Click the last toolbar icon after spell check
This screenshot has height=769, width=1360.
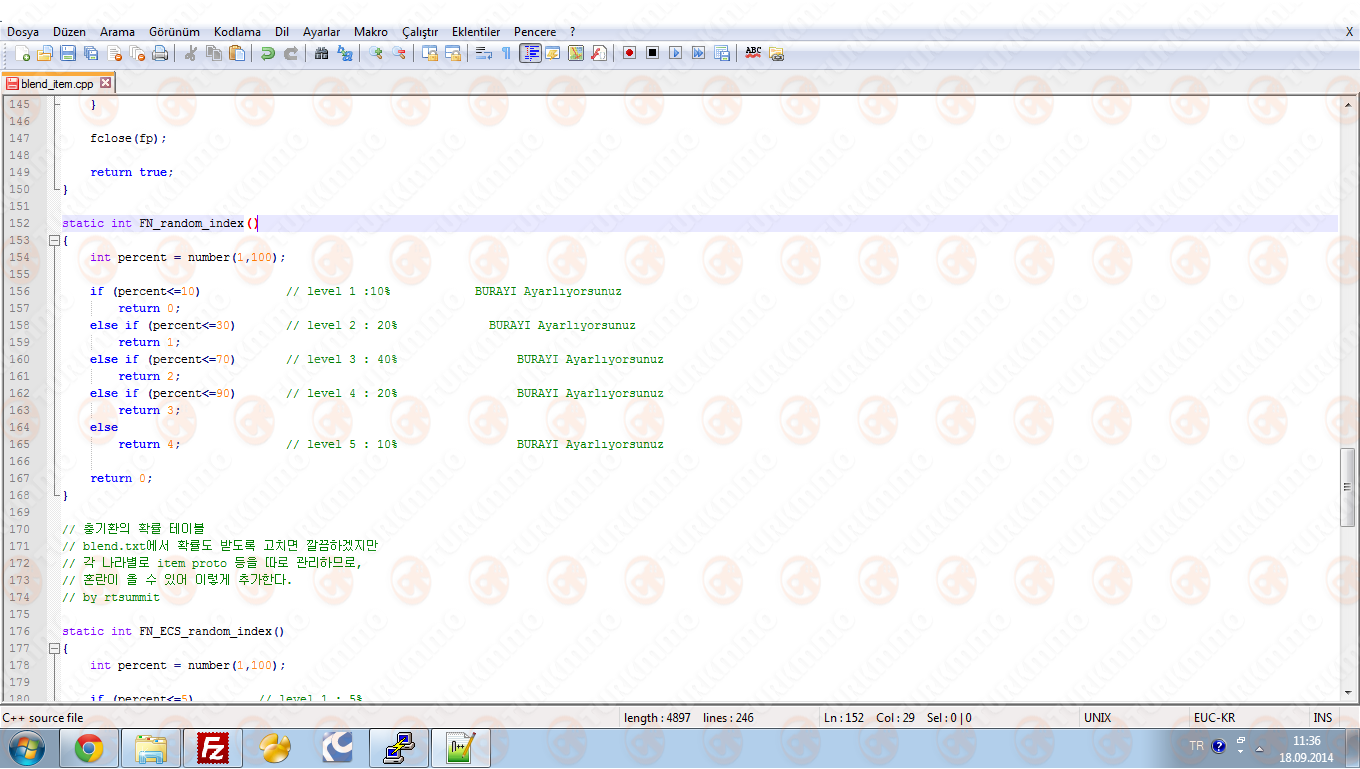776,53
